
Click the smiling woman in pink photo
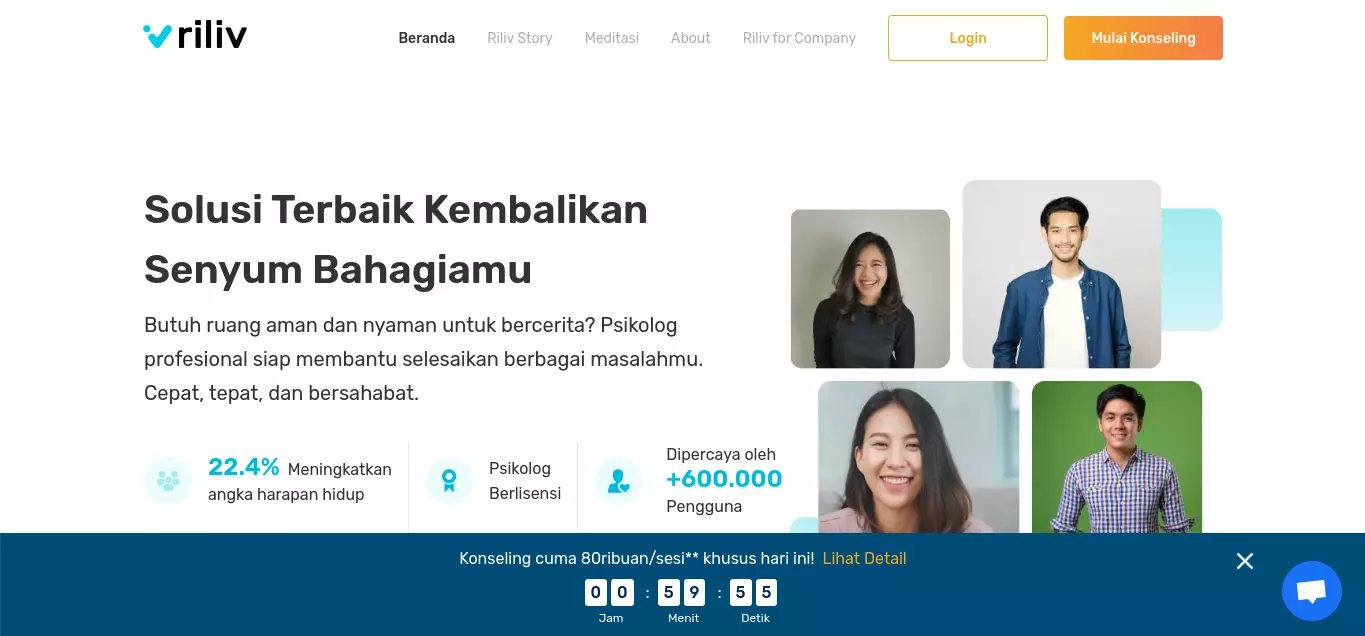coord(919,457)
